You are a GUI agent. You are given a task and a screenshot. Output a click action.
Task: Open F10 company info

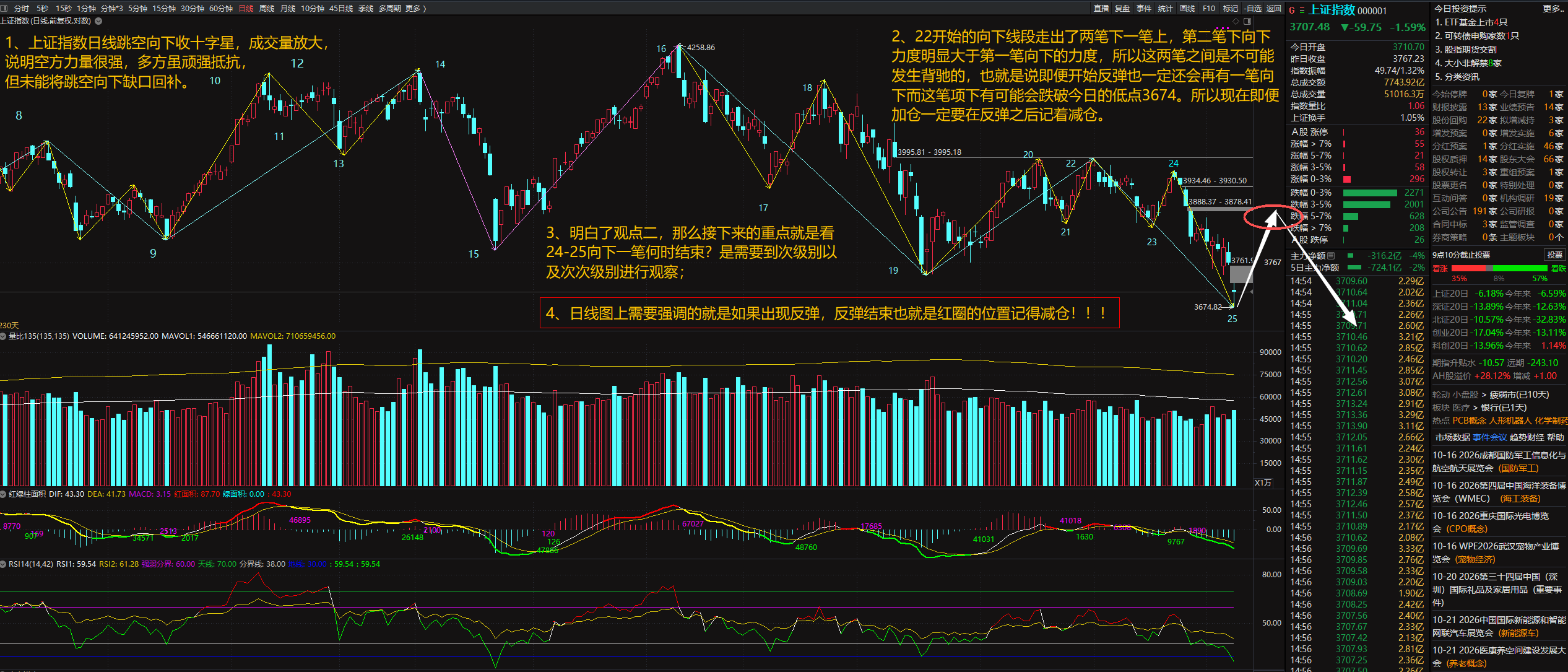click(1209, 8)
